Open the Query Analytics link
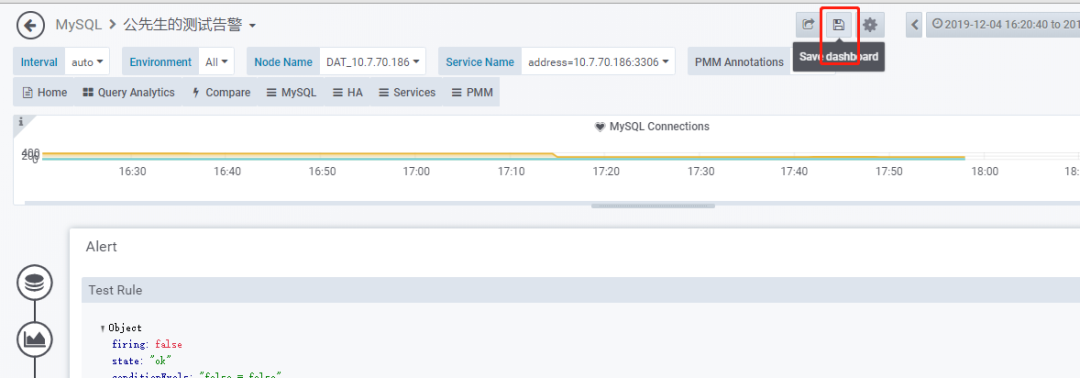This screenshot has width=1080, height=378. point(129,92)
